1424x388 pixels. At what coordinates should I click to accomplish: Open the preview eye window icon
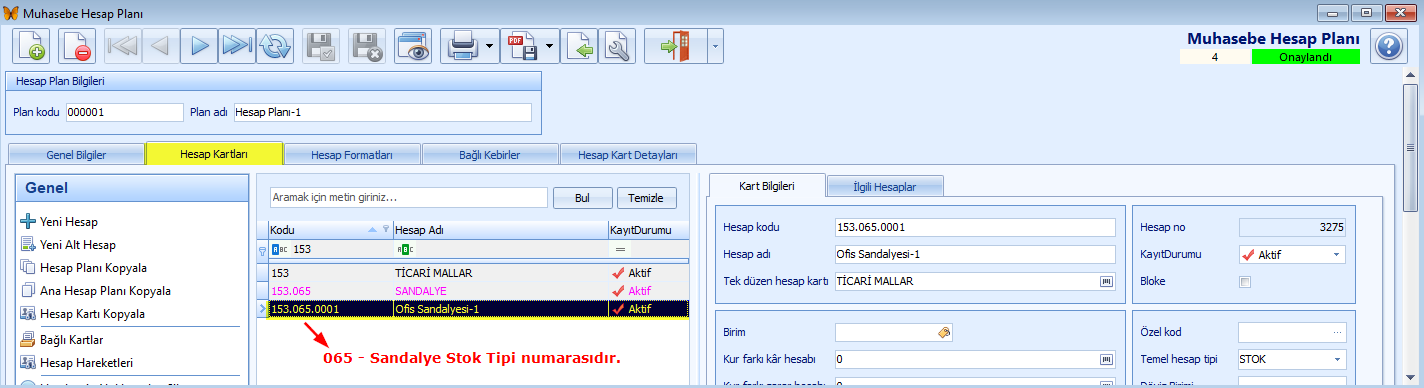[x=413, y=46]
